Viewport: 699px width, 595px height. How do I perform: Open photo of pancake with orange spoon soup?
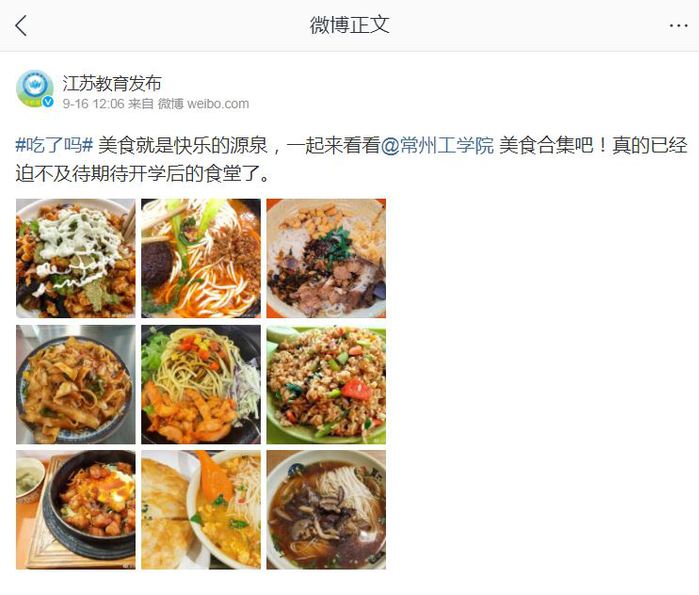click(201, 509)
